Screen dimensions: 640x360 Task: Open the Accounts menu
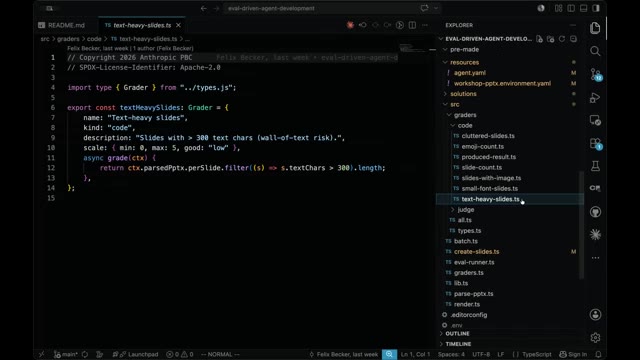pyautogui.click(x=595, y=315)
